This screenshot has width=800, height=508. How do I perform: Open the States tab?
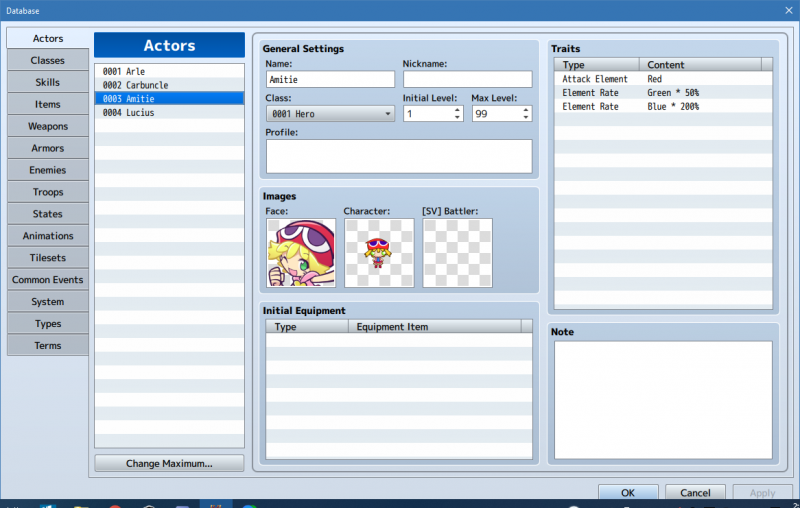click(x=48, y=214)
